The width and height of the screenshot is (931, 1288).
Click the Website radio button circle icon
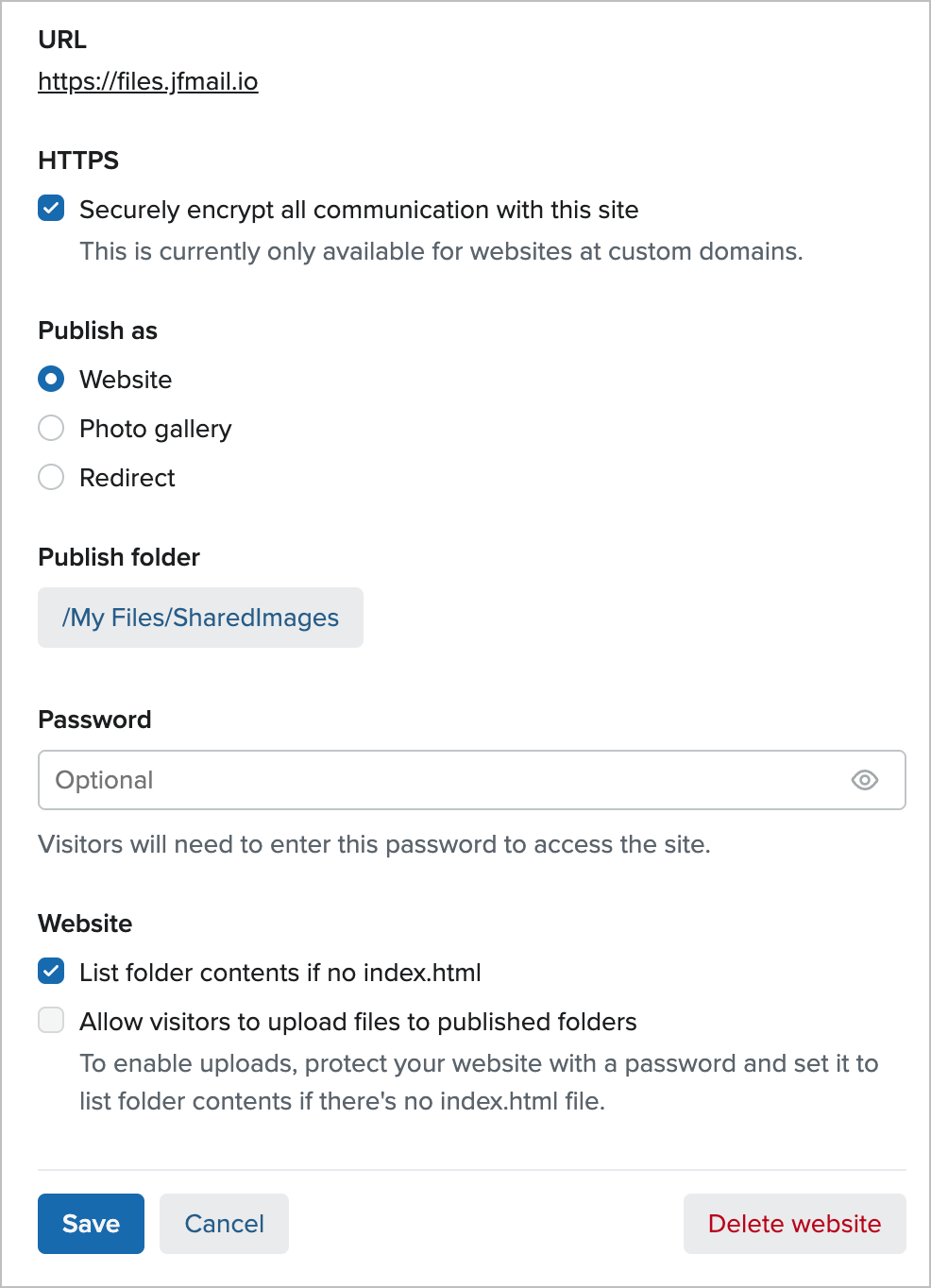pos(51,379)
